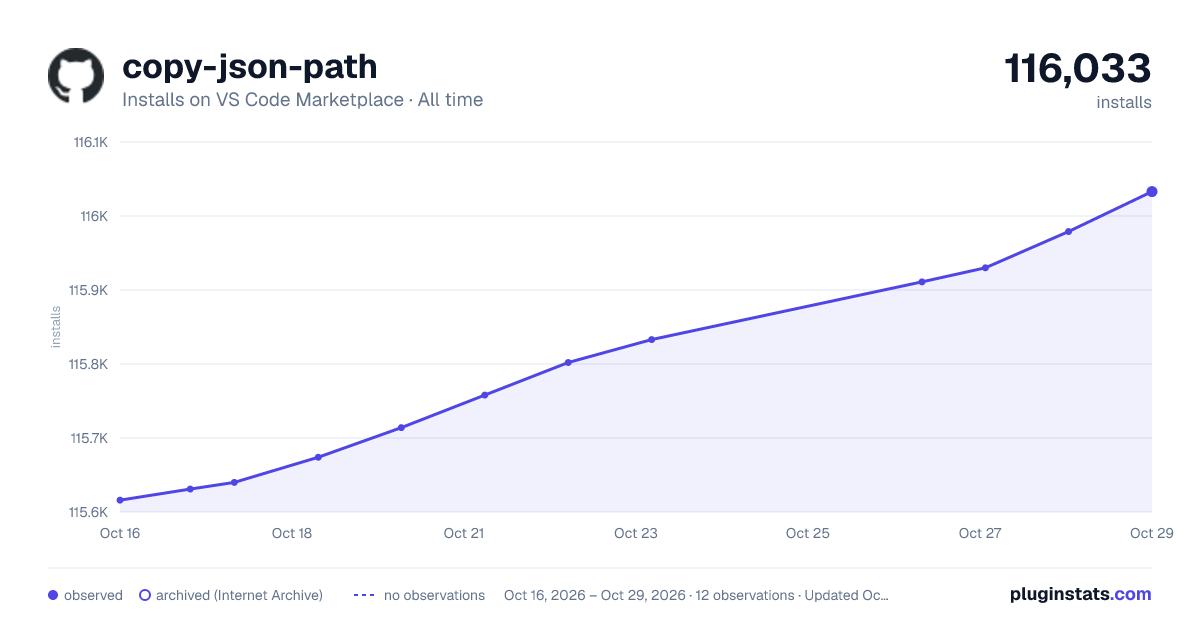The height and width of the screenshot is (630, 1200).
Task: Select the data point at Oct 23
Action: (652, 340)
